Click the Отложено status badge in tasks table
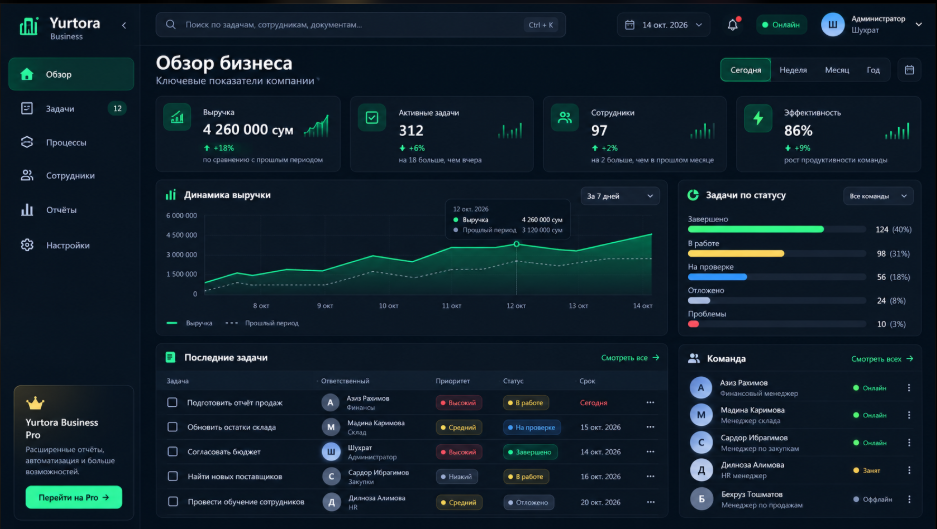The height and width of the screenshot is (529, 937). click(528, 502)
